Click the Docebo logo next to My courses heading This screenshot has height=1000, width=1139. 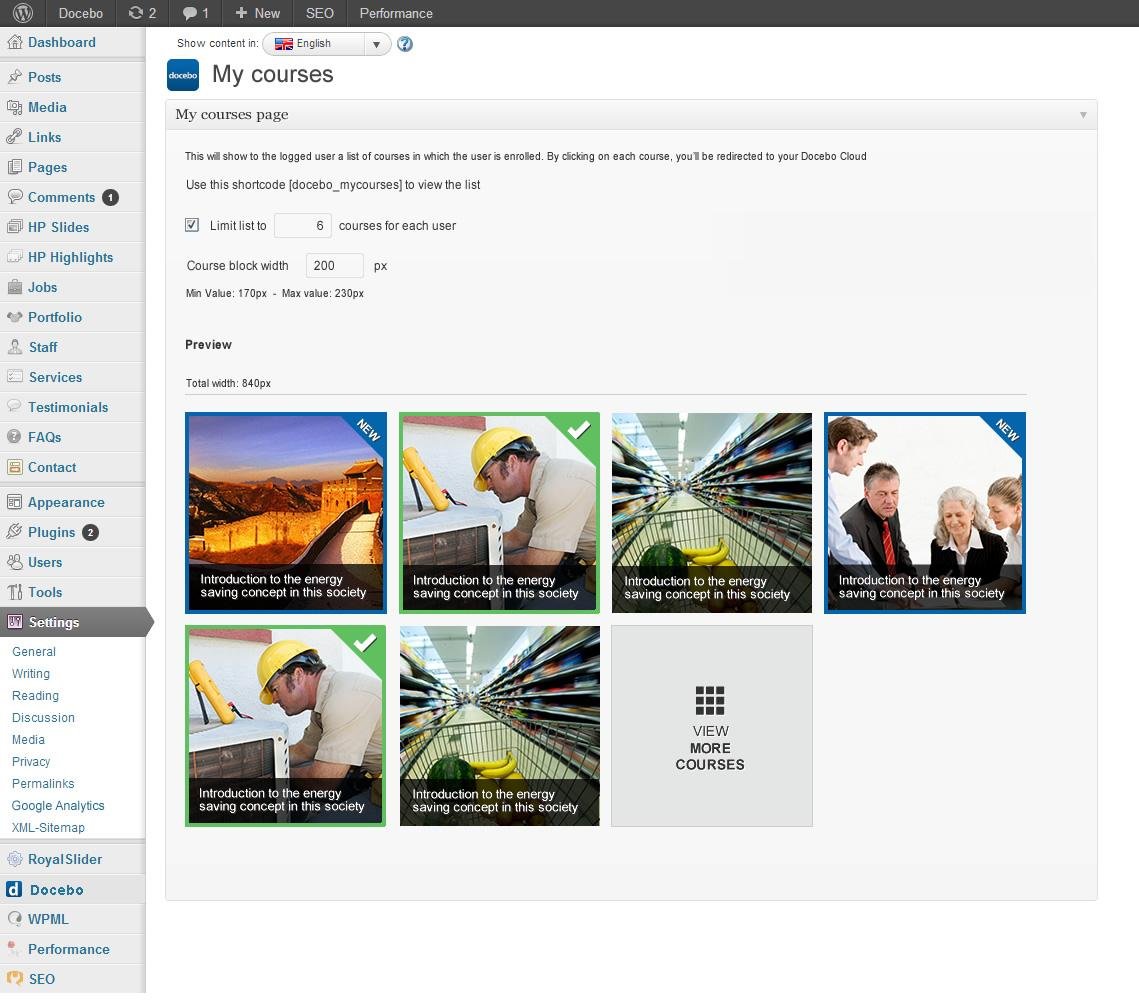(x=183, y=74)
